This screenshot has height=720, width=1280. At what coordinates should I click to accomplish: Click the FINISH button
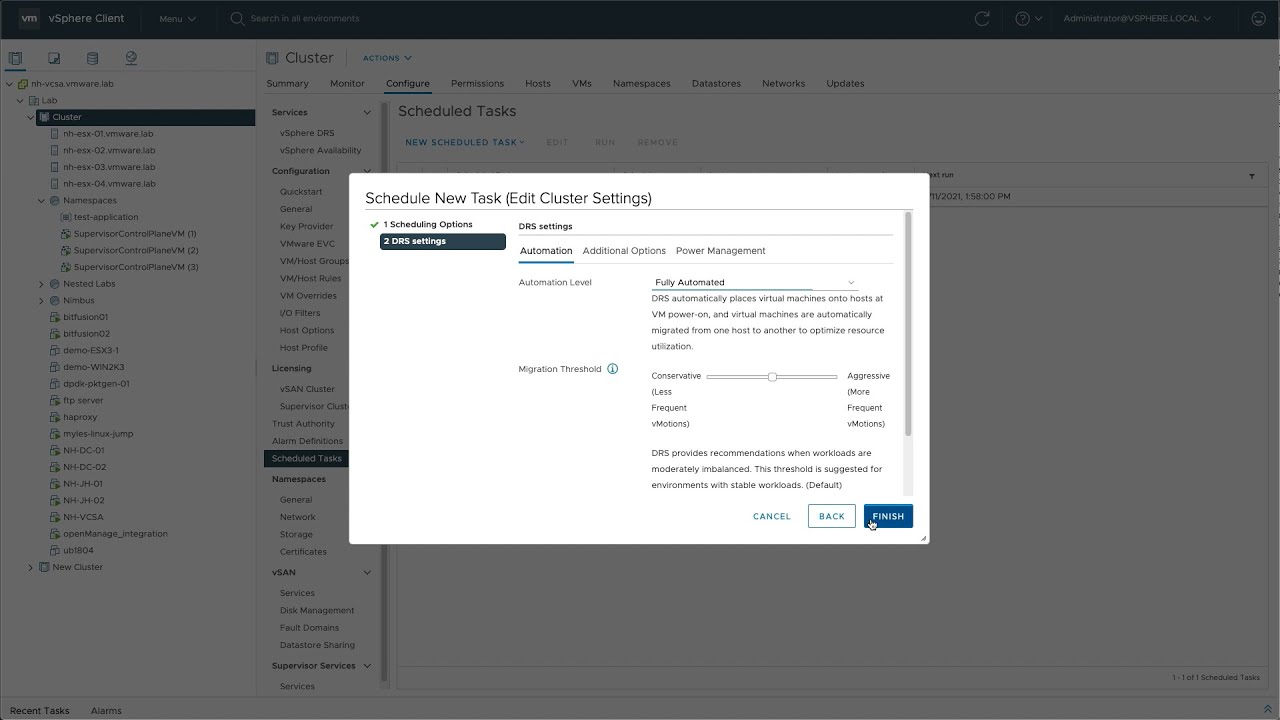pyautogui.click(x=888, y=516)
